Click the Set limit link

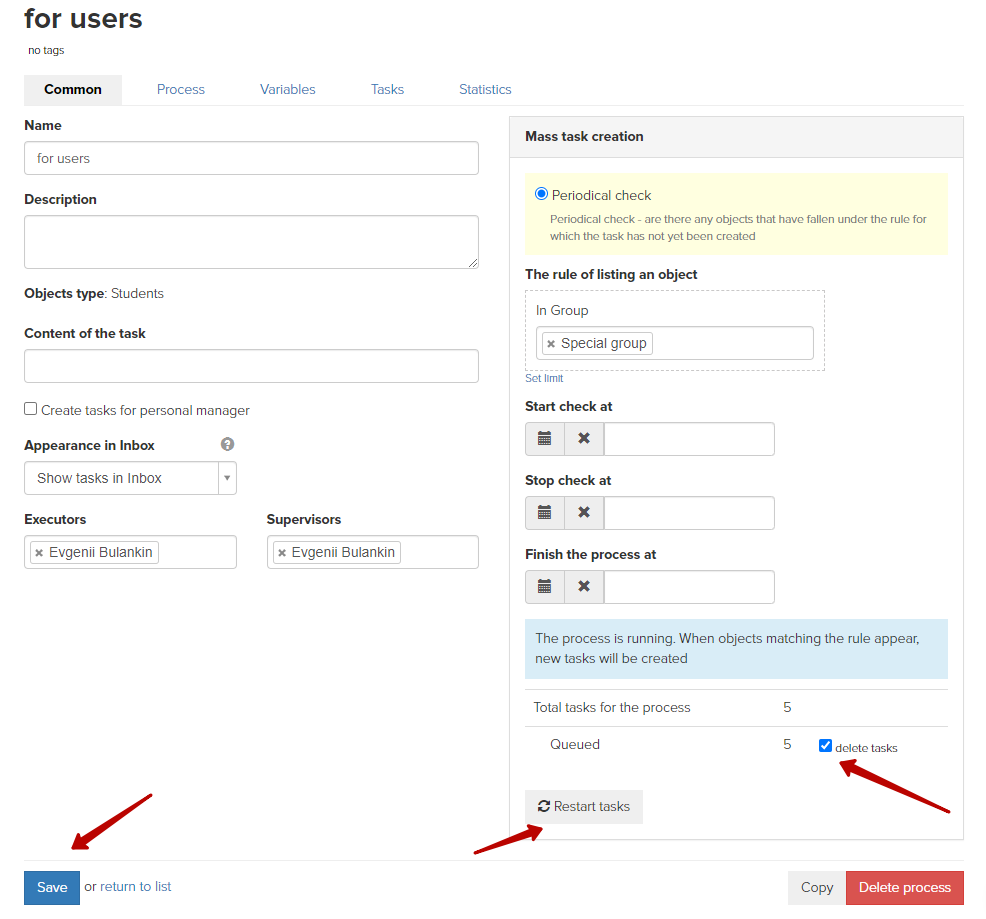point(544,378)
